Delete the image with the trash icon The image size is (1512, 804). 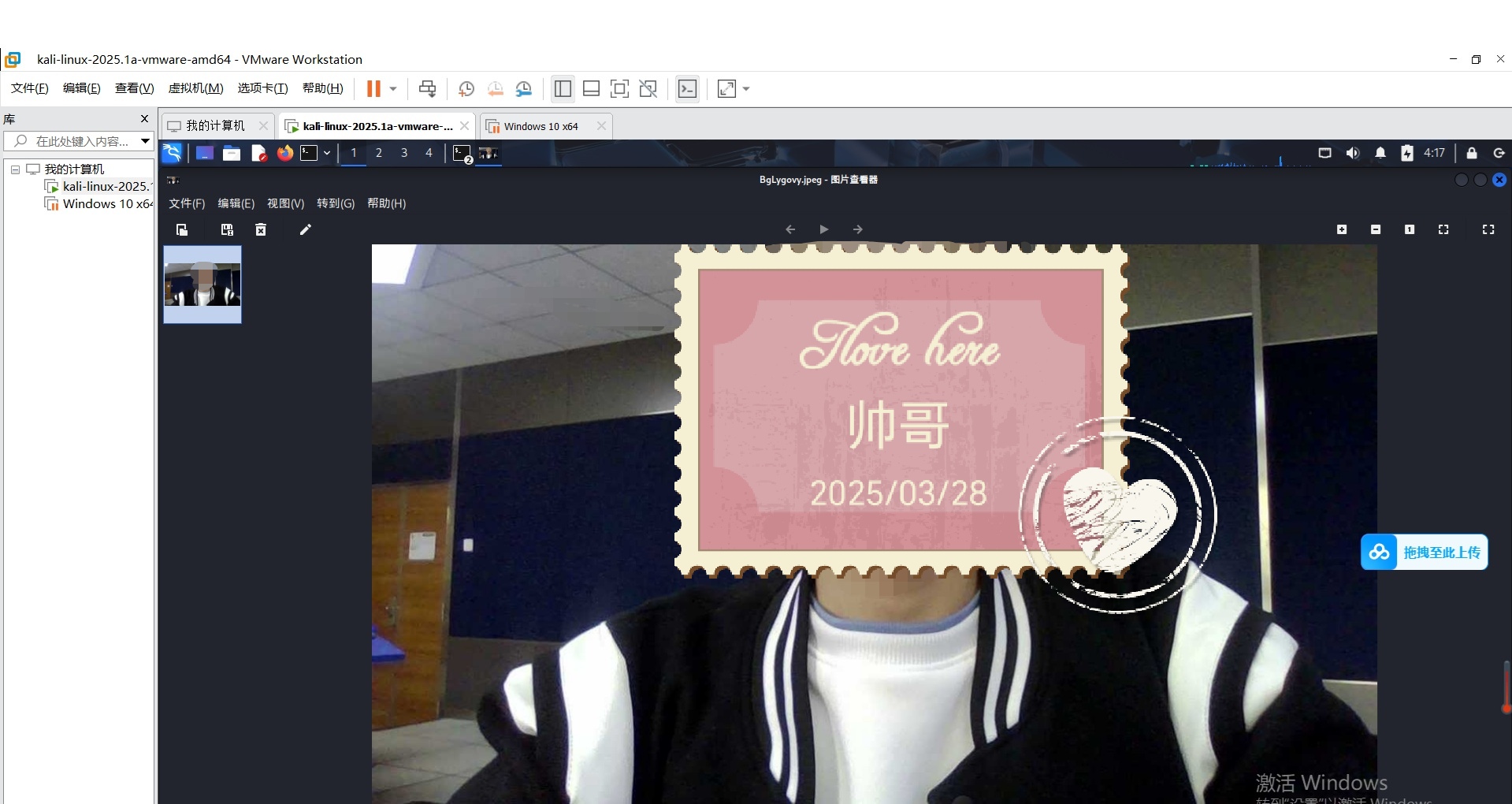pyautogui.click(x=261, y=229)
